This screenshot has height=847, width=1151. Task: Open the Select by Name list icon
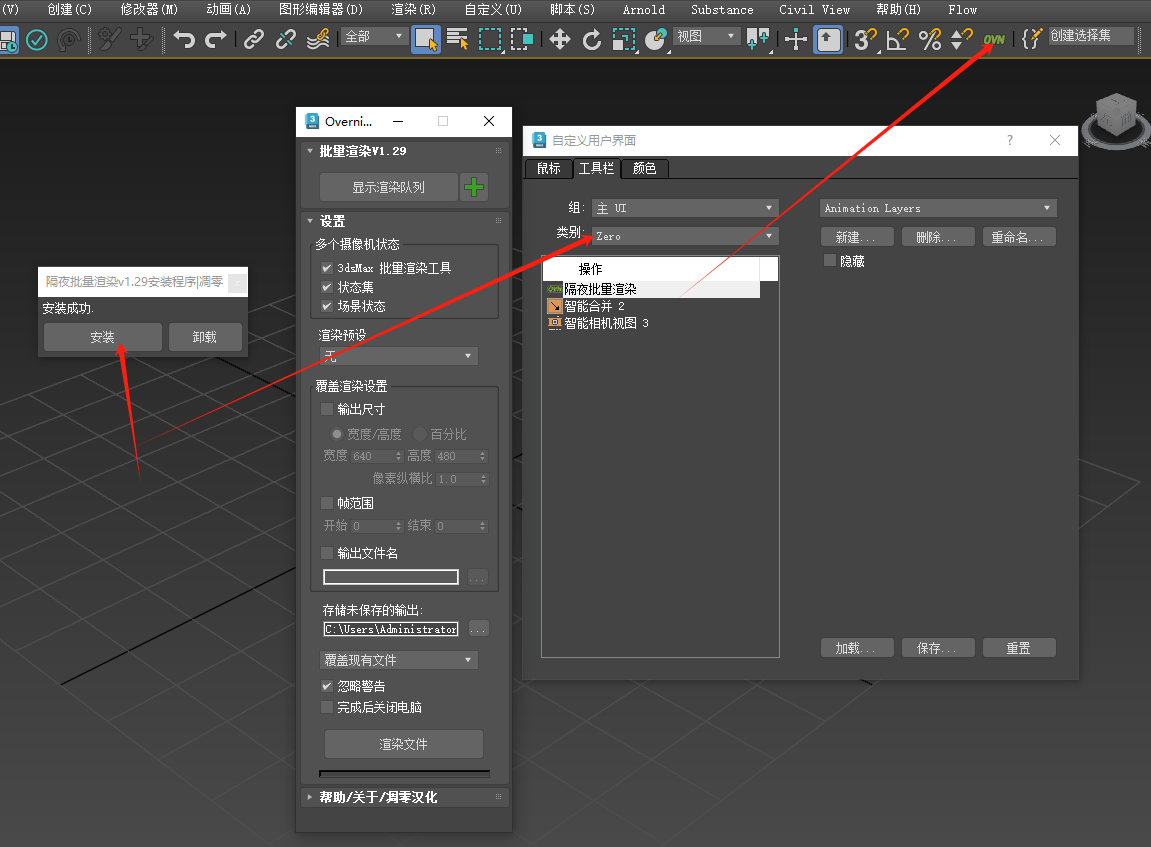(457, 38)
